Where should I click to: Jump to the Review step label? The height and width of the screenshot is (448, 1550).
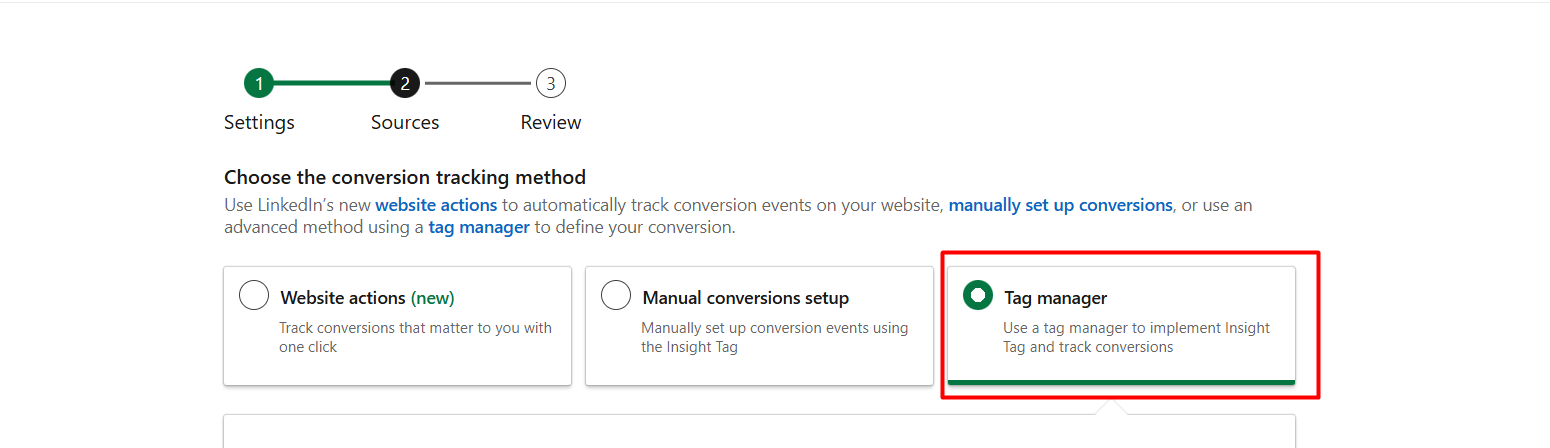pos(551,123)
